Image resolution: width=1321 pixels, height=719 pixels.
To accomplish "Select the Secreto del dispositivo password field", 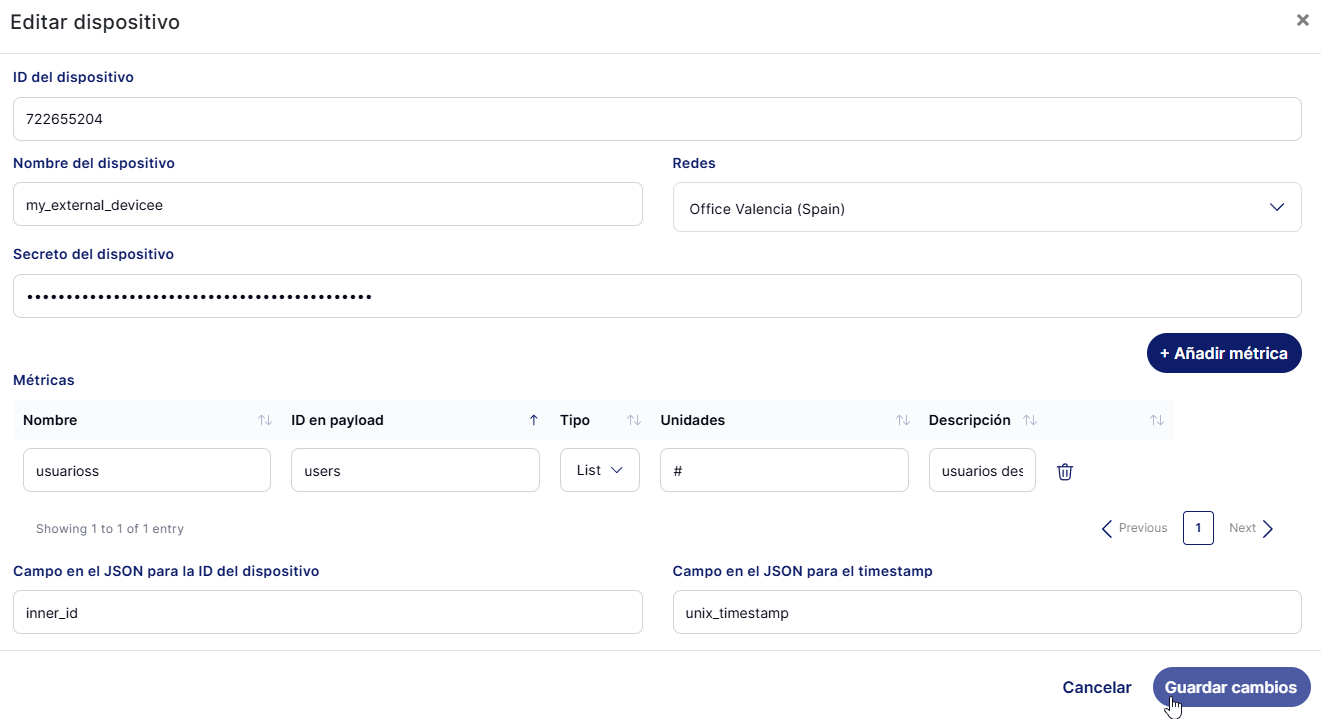I will [656, 296].
